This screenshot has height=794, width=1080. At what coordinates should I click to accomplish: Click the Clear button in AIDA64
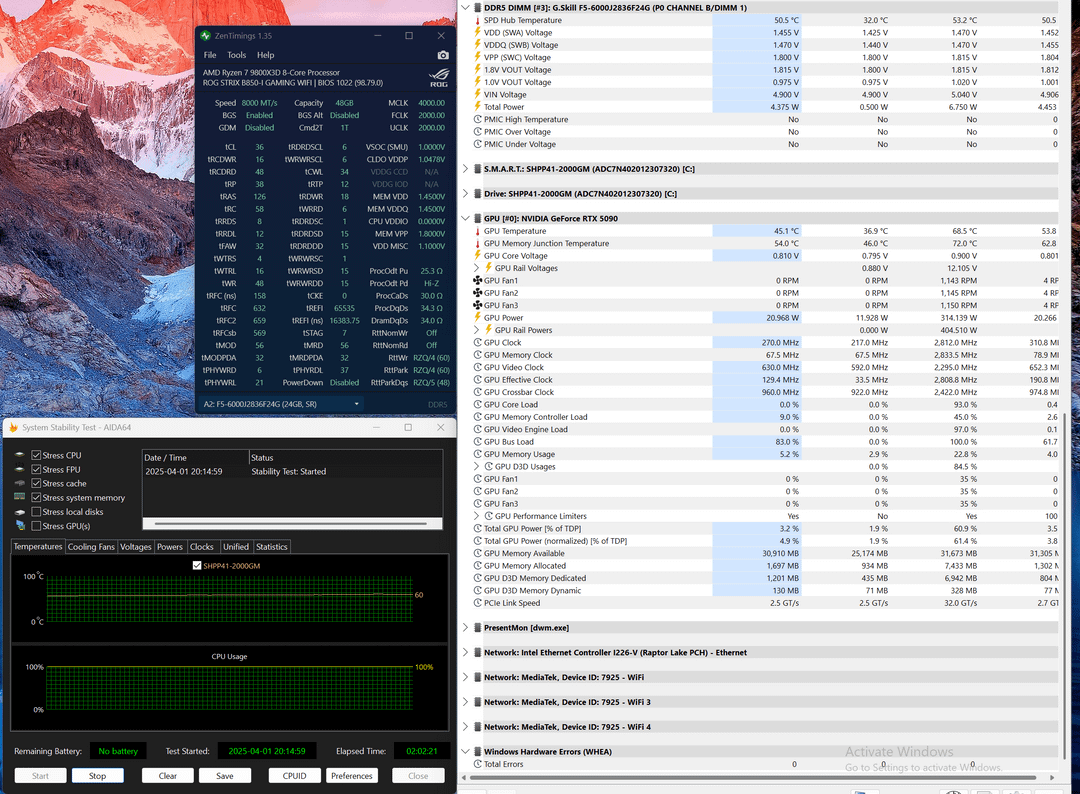167,776
